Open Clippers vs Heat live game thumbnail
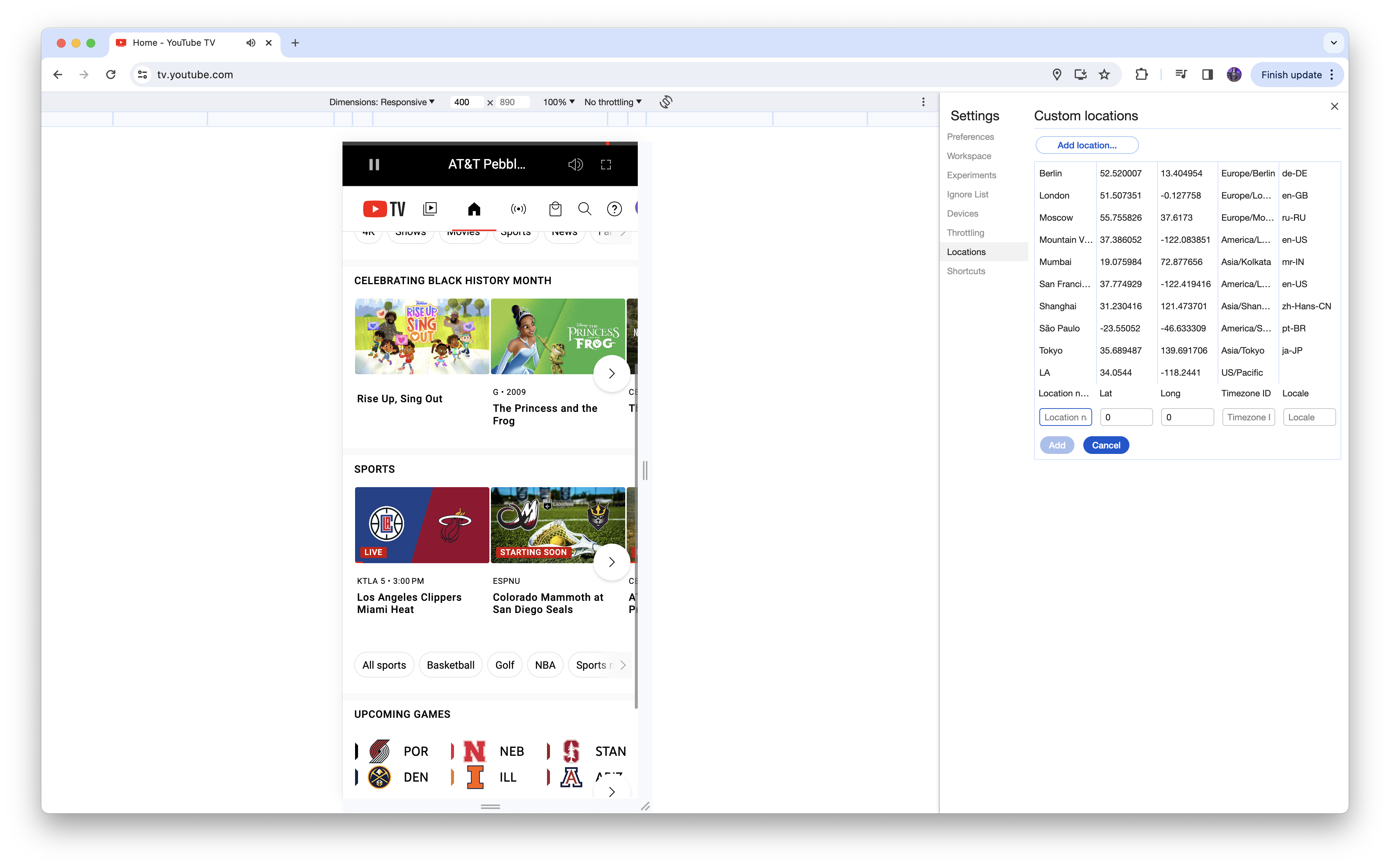The height and width of the screenshot is (868, 1390). 422,525
